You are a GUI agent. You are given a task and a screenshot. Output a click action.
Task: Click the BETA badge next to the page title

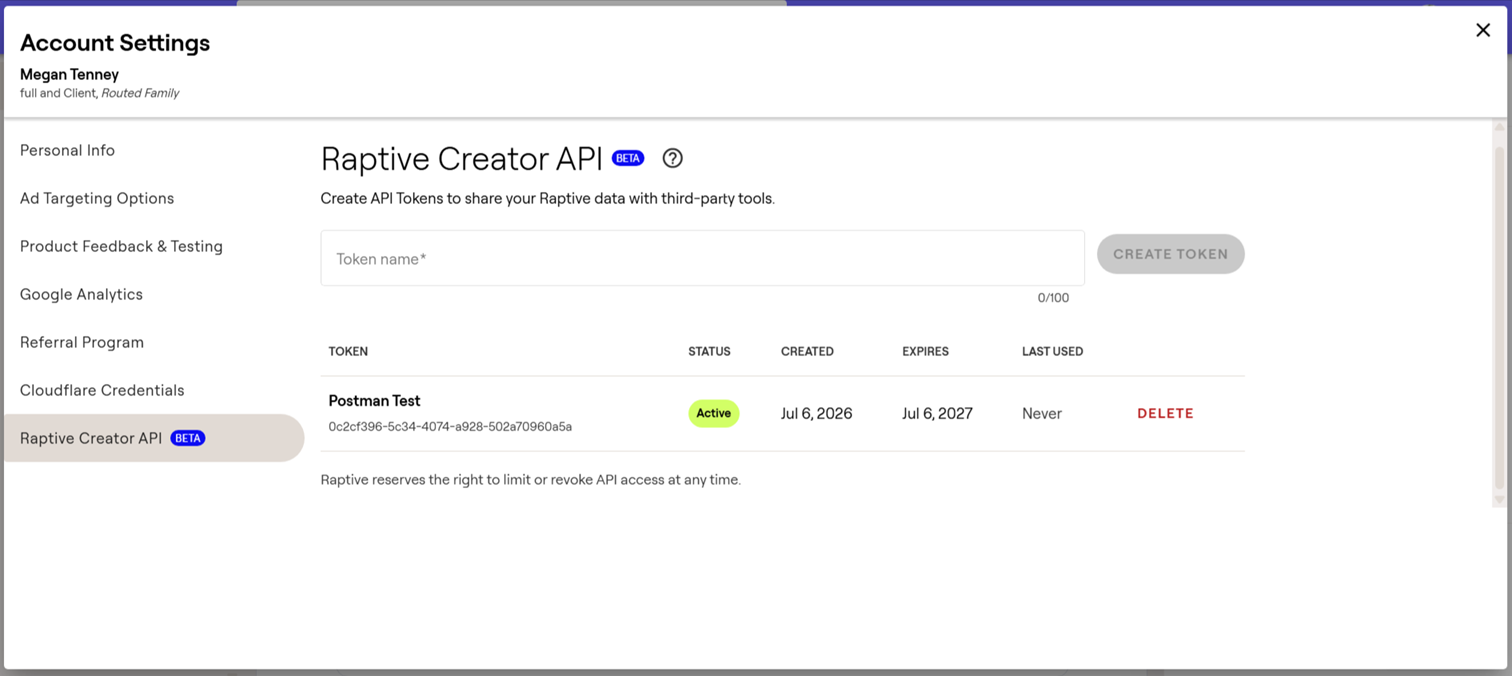tap(628, 158)
